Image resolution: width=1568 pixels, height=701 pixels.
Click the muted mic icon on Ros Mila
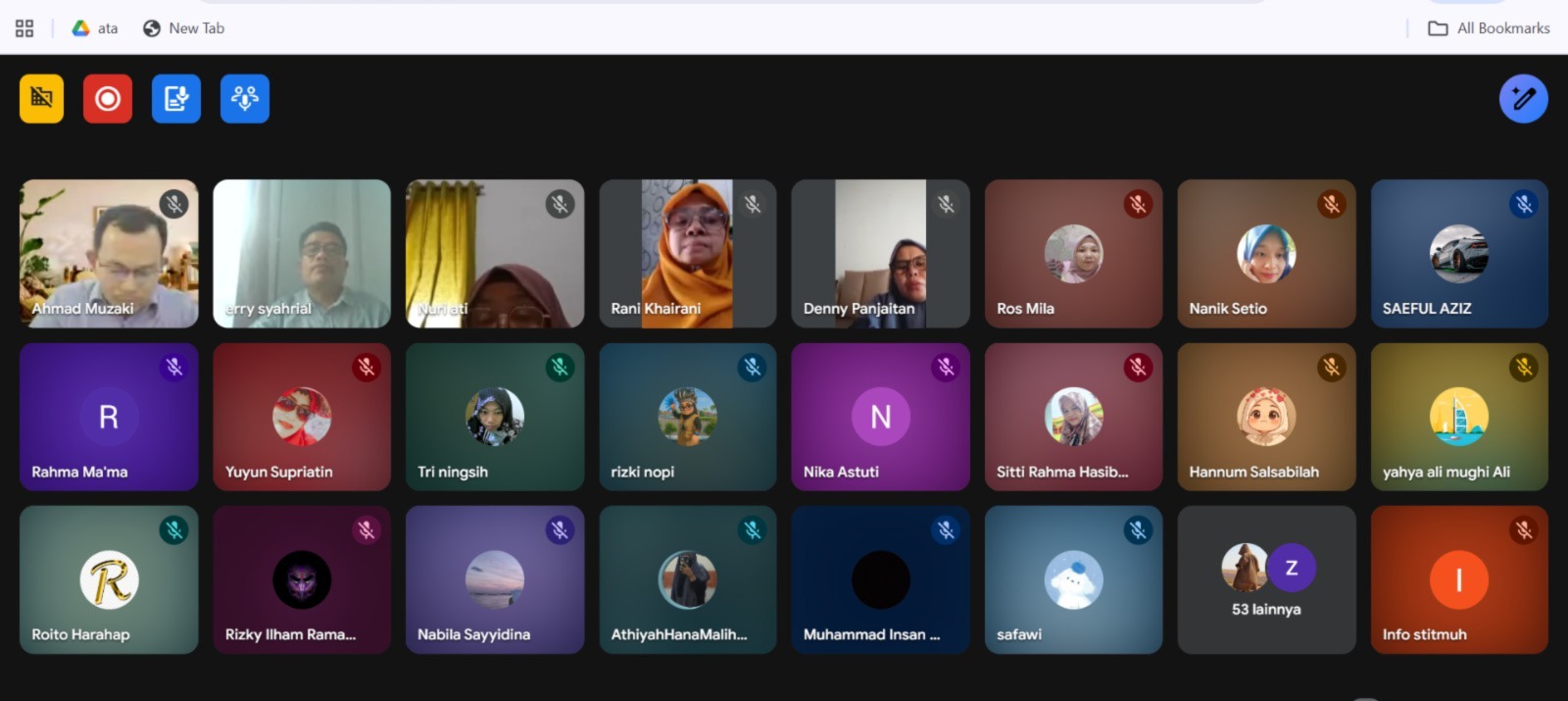(1138, 204)
